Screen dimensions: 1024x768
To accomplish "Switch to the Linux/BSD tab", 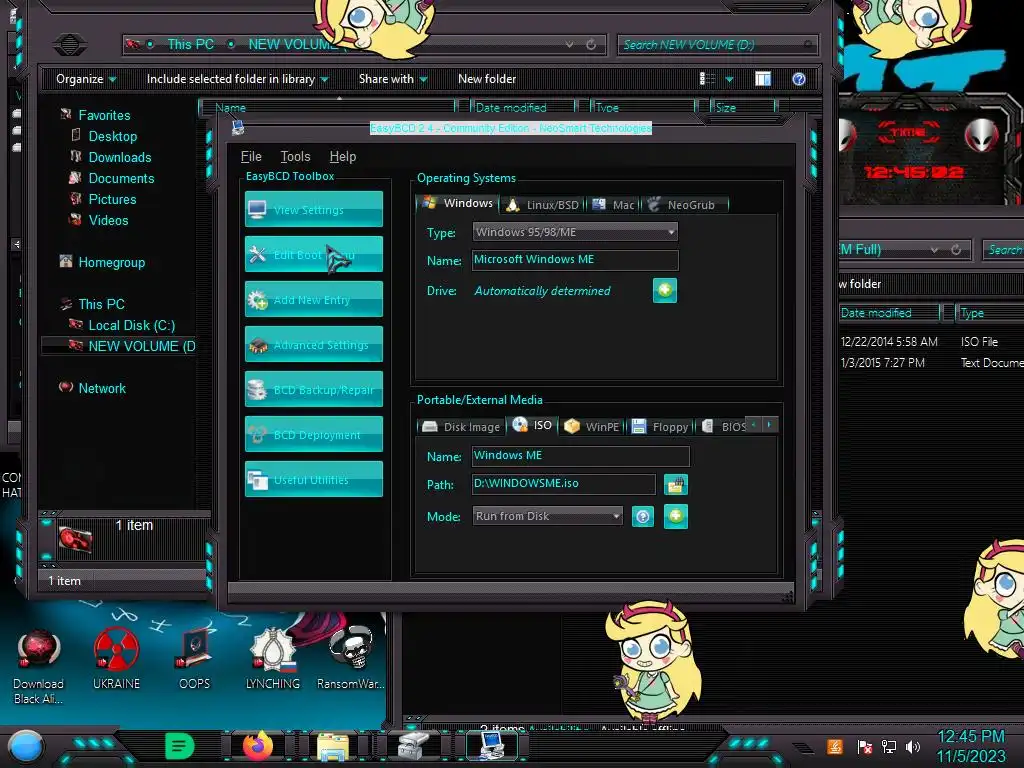I will tap(543, 205).
